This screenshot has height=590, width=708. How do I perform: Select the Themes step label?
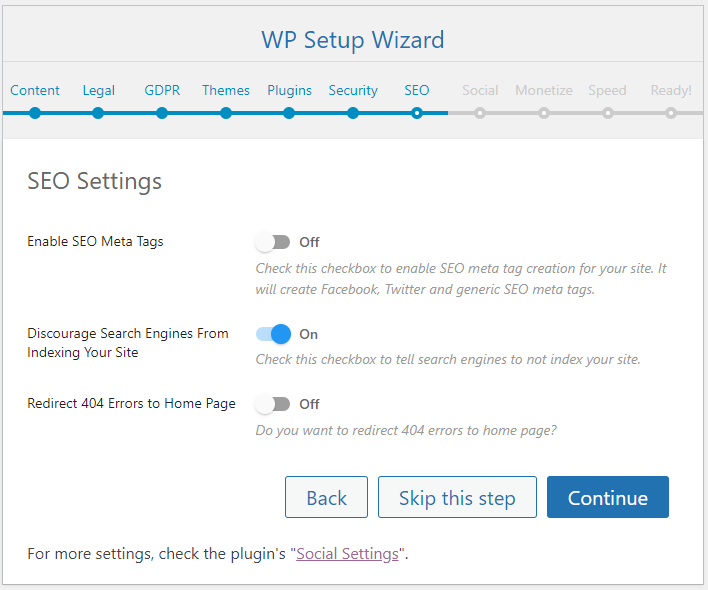tap(226, 90)
